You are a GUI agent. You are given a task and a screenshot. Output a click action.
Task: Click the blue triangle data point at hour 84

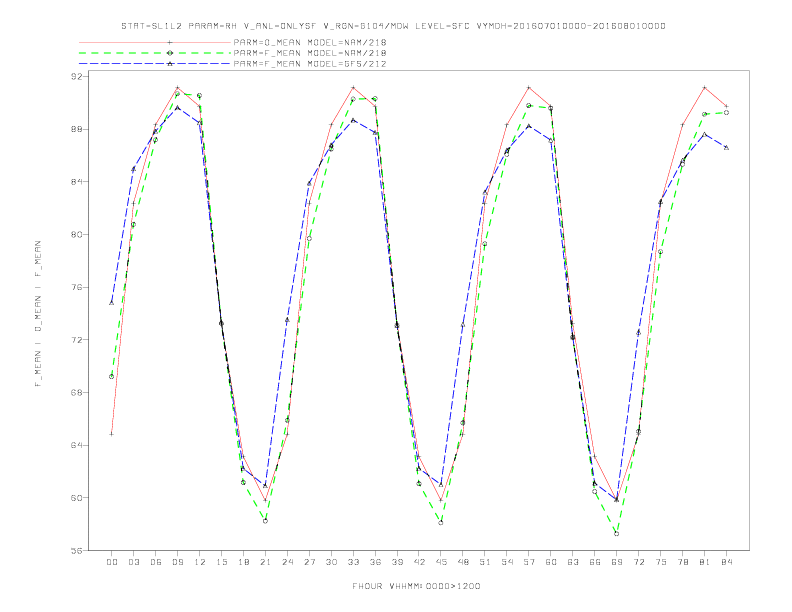pos(726,147)
